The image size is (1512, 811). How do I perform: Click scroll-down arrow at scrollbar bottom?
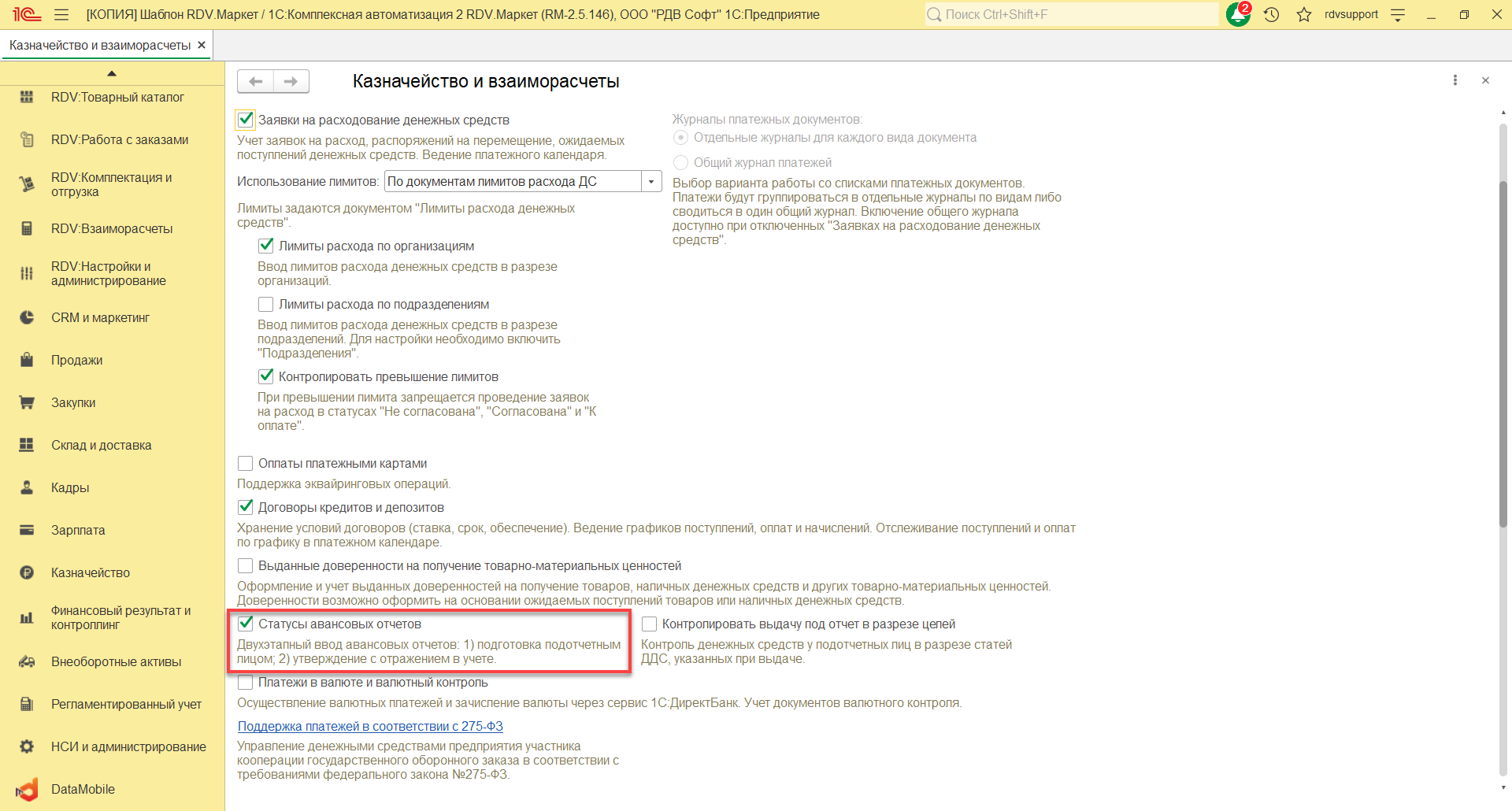1503,787
